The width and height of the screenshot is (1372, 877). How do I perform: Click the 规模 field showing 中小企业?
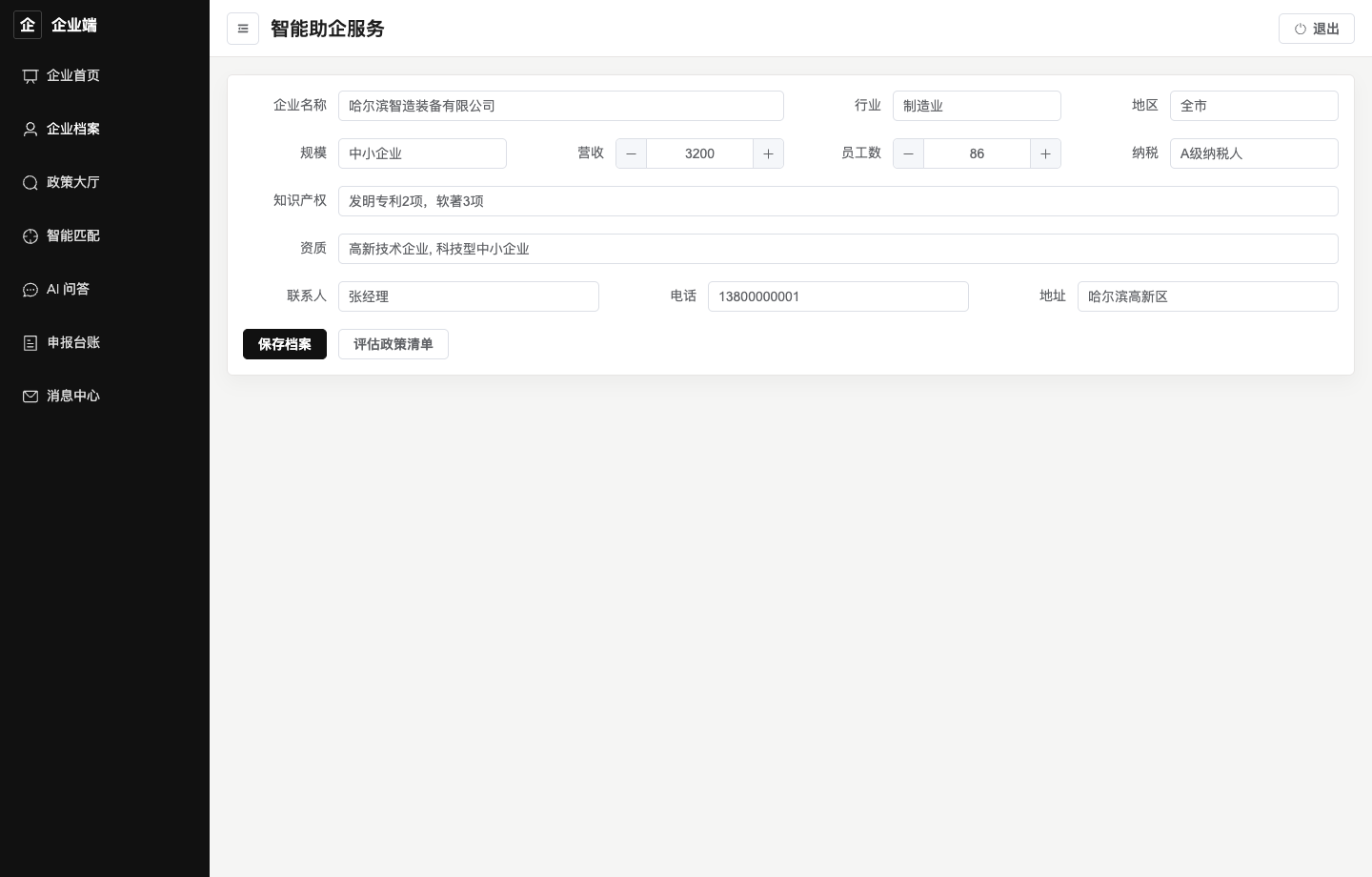[x=422, y=153]
